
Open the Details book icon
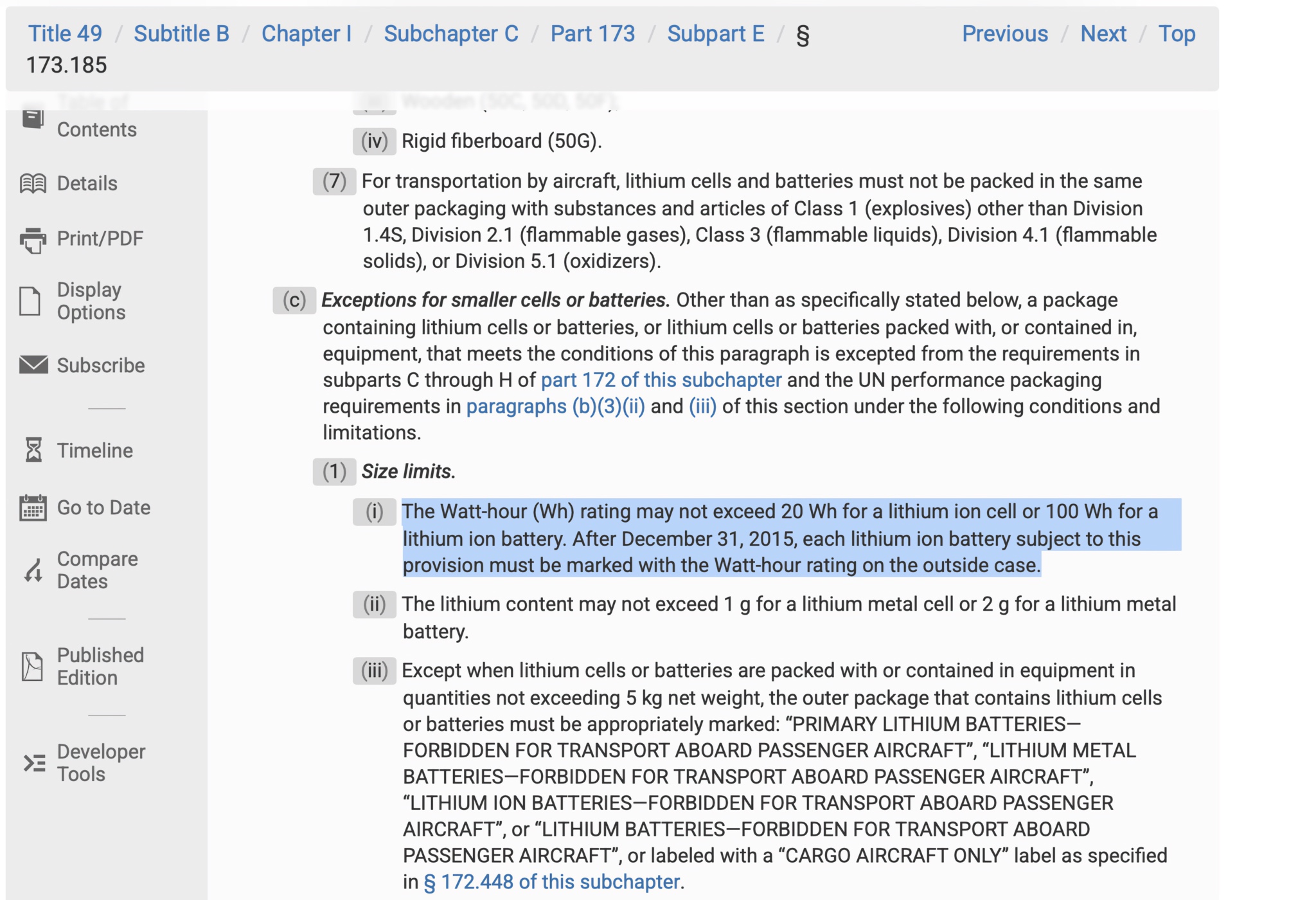[x=33, y=183]
